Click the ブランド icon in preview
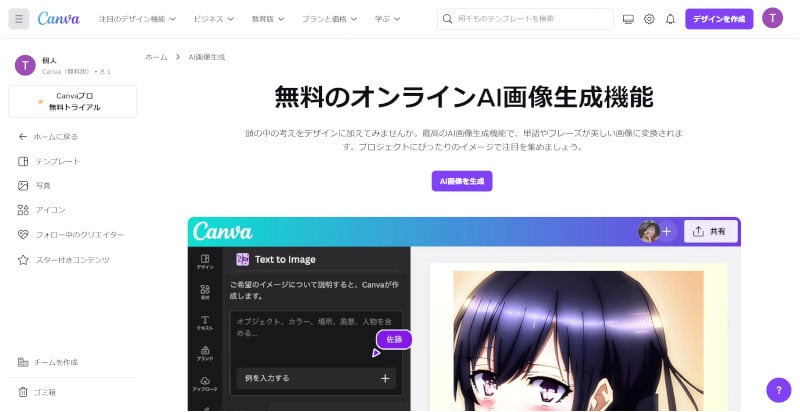Screen dimensions: 800x412 pyautogui.click(x=205, y=353)
